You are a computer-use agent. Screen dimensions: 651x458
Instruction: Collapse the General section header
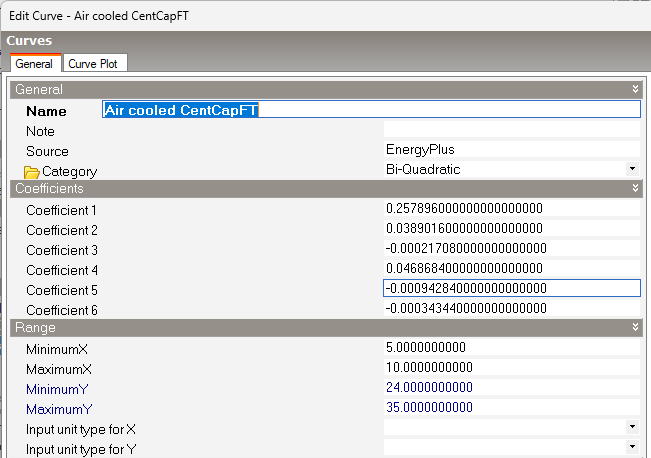[635, 89]
